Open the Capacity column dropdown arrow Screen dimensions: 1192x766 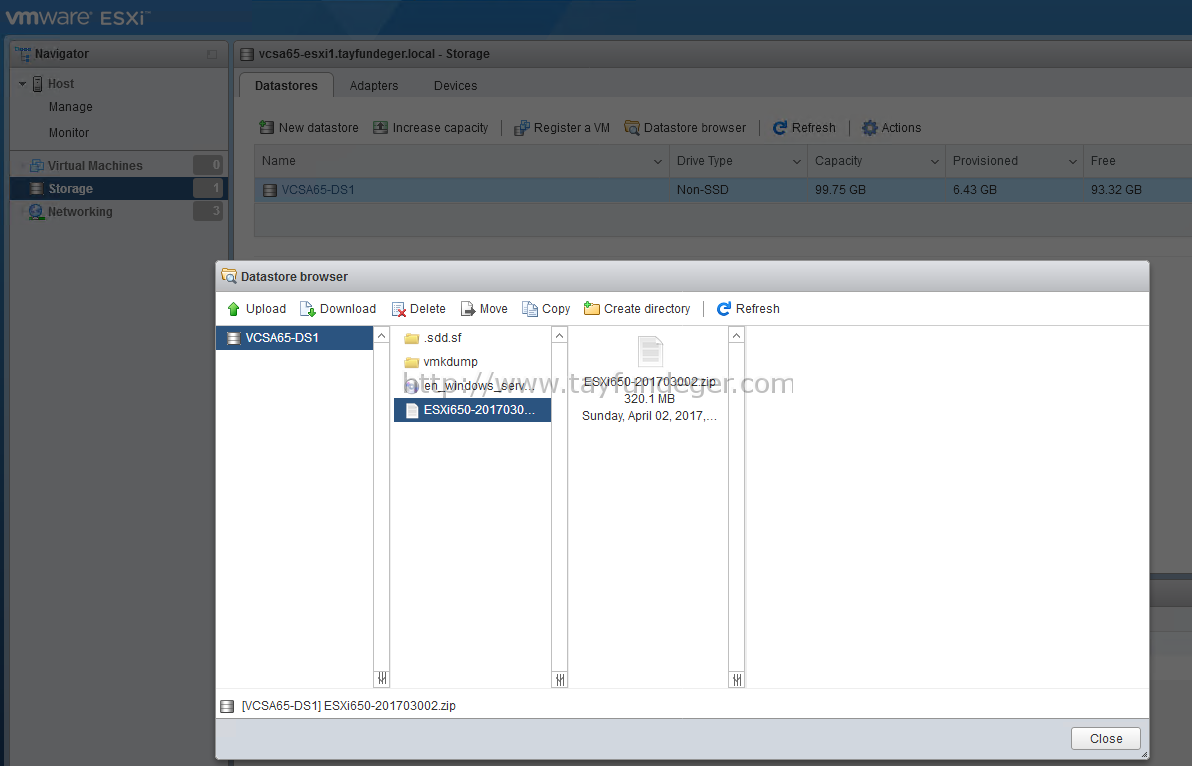click(x=935, y=162)
